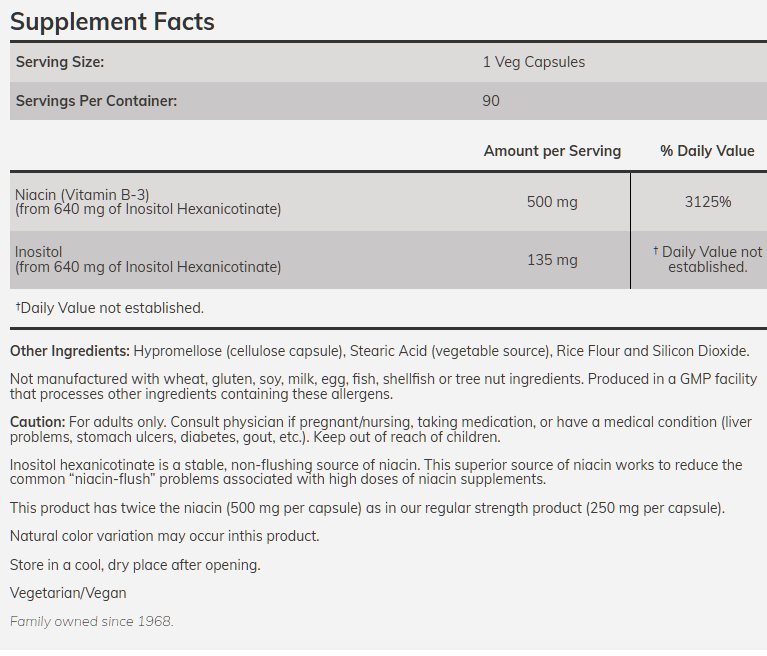Click the dagger footnote below the table
Image resolution: width=767 pixels, height=656 pixels.
click(109, 308)
